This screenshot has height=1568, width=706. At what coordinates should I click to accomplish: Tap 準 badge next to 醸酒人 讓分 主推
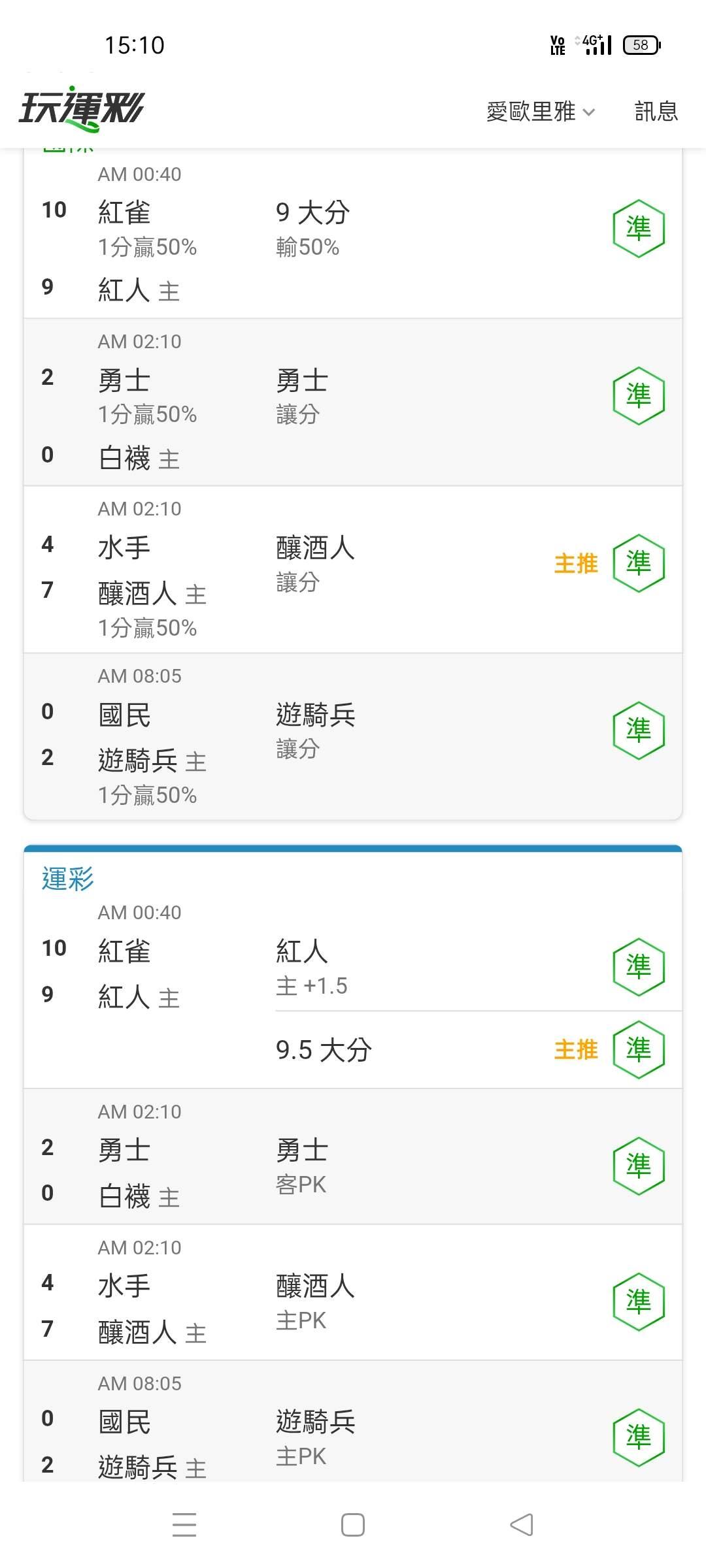click(x=639, y=563)
